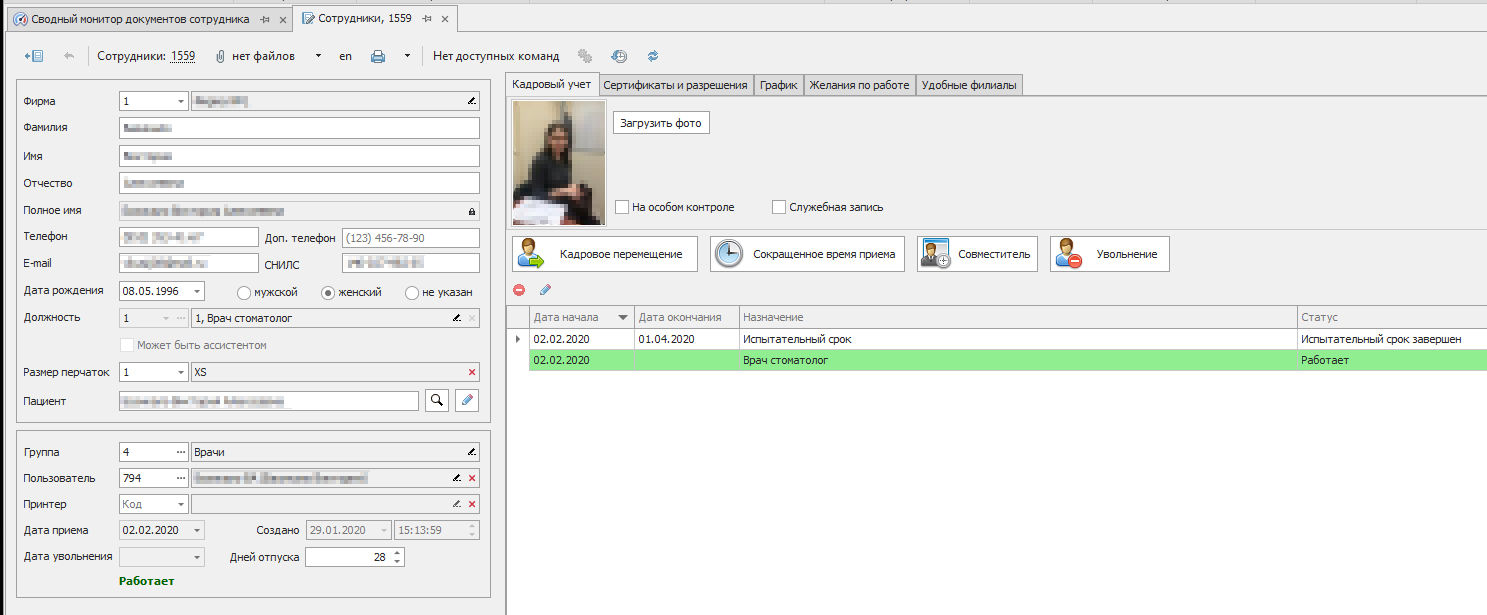This screenshot has width=1487, height=615.
Task: Click the magnifier search icon beside Пациент
Action: (436, 401)
